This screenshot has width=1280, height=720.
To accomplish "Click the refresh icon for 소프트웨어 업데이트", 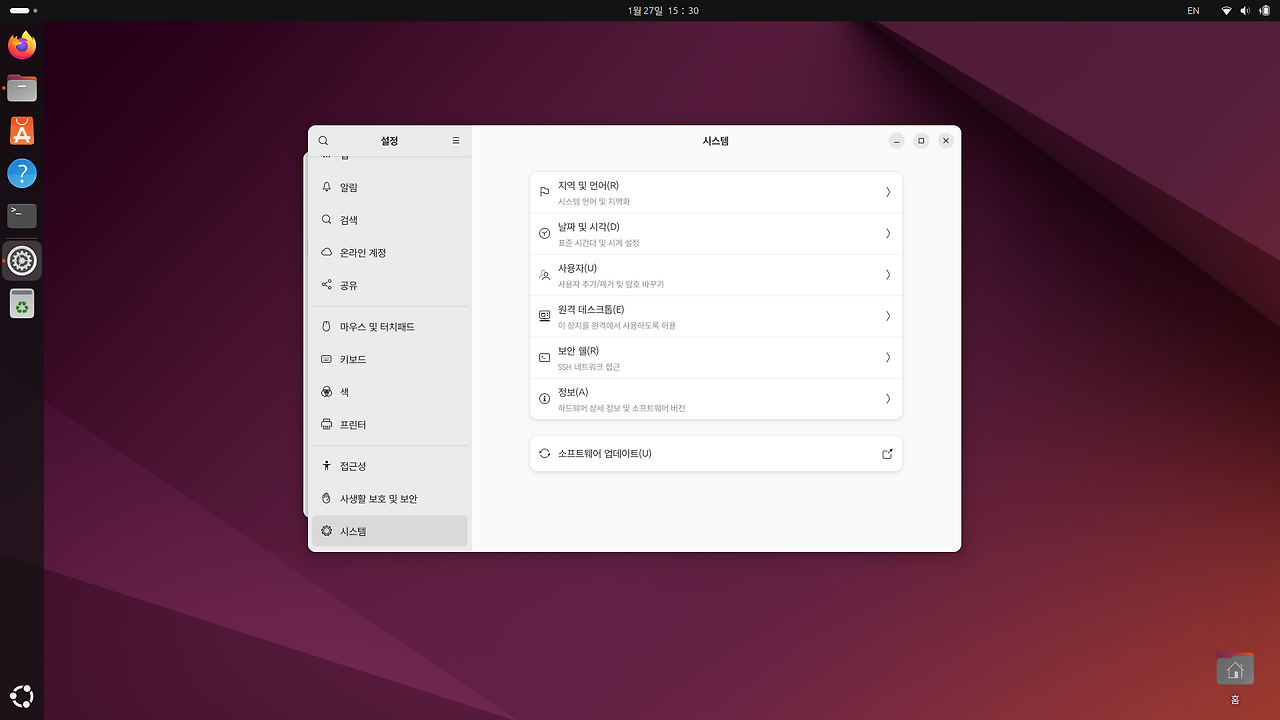I will coord(544,453).
